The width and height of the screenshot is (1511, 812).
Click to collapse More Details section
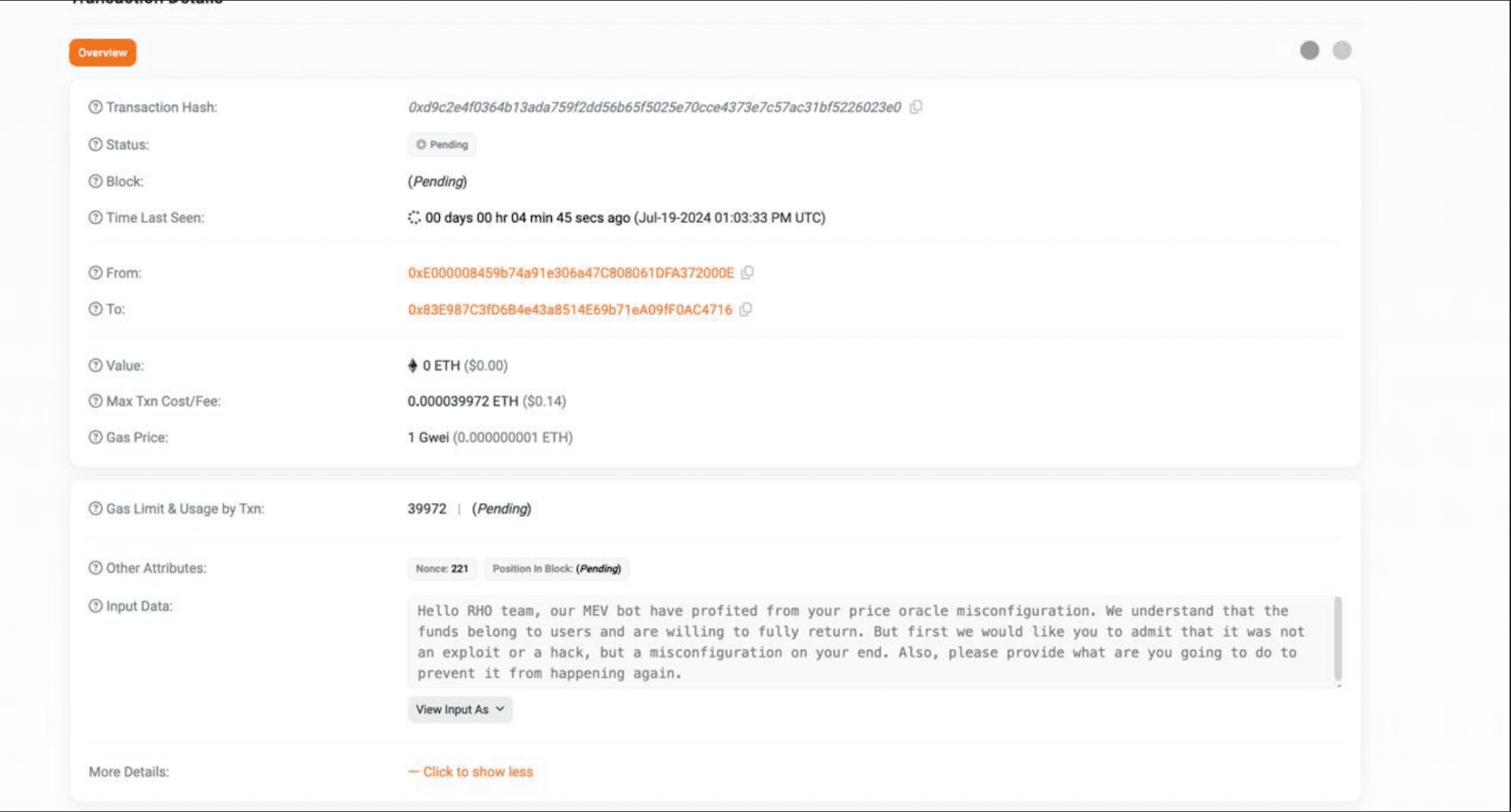click(471, 772)
